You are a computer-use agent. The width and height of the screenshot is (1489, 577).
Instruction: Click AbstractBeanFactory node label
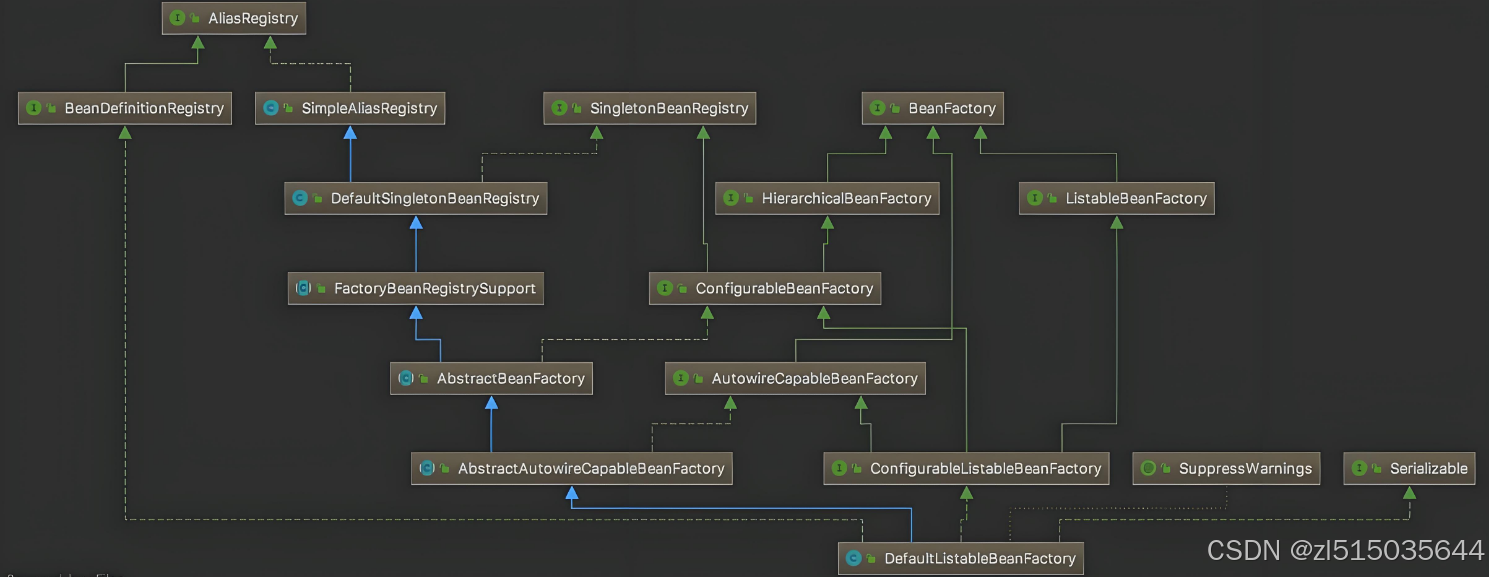[511, 378]
